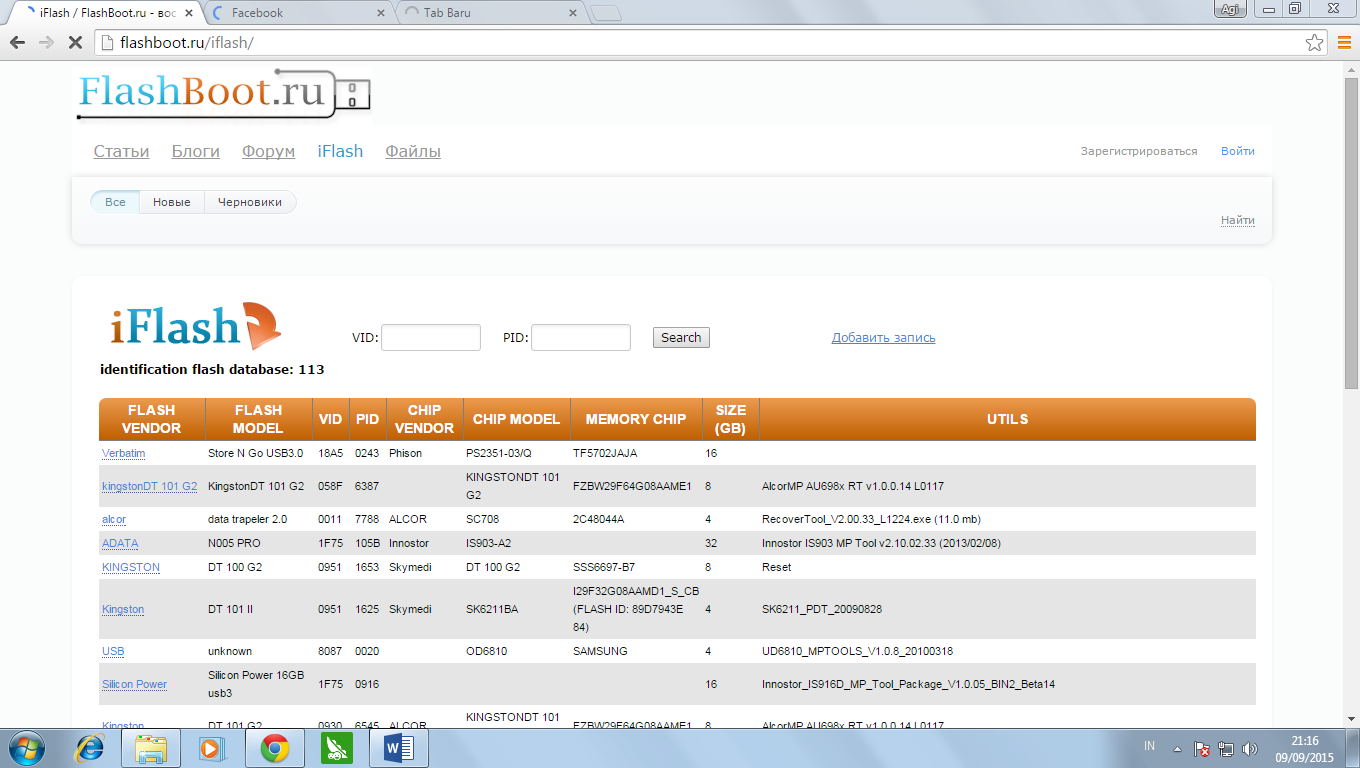Viewport: 1360px width, 768px height.
Task: Click UD6810_MPTOOLS_V1.0.8_20100318 text
Action: coord(857,651)
